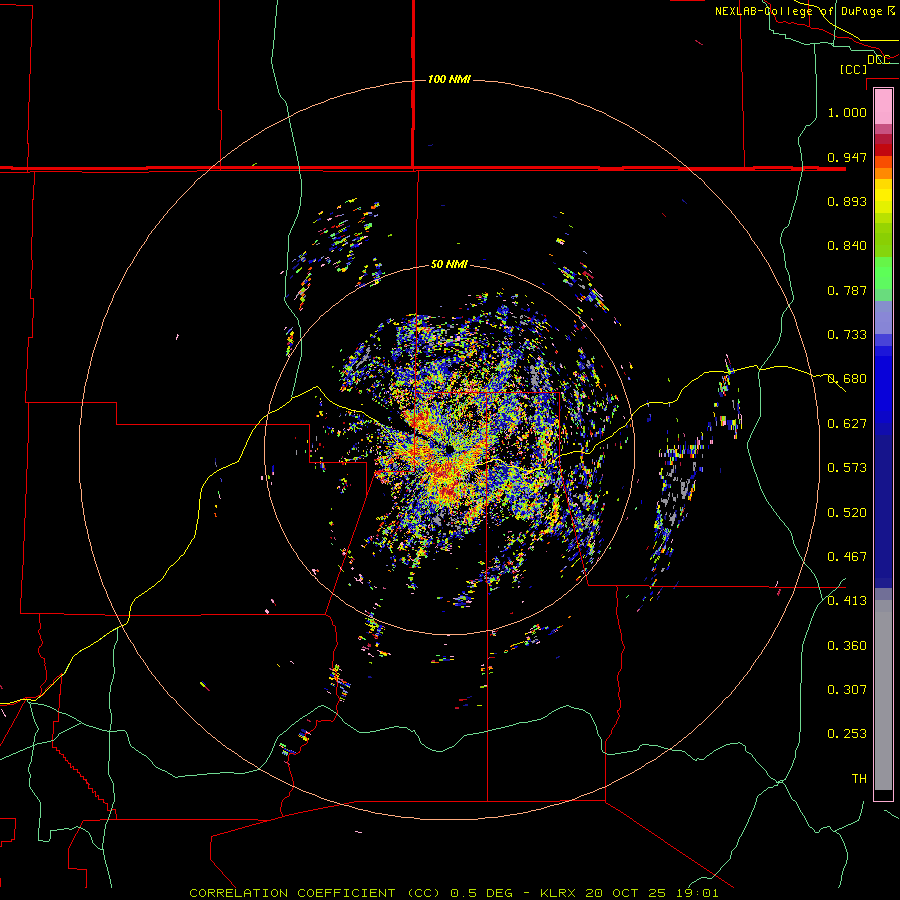Click the black radar site dot at center

[x=449, y=449]
